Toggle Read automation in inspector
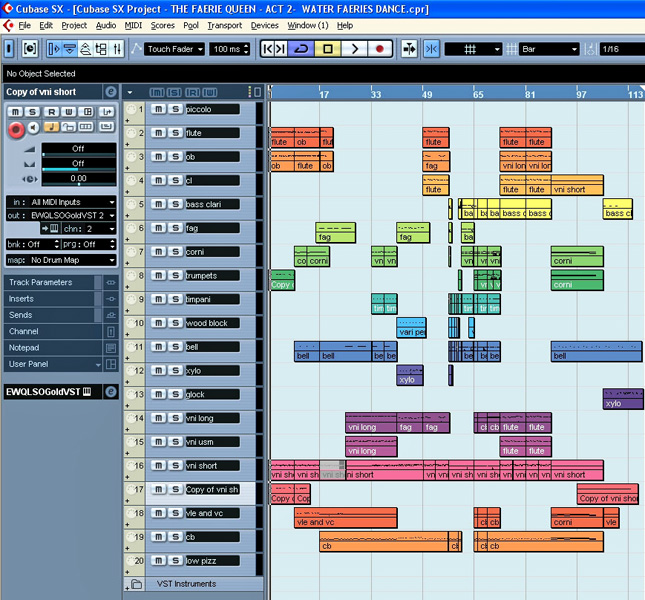The height and width of the screenshot is (600, 645). tap(52, 112)
